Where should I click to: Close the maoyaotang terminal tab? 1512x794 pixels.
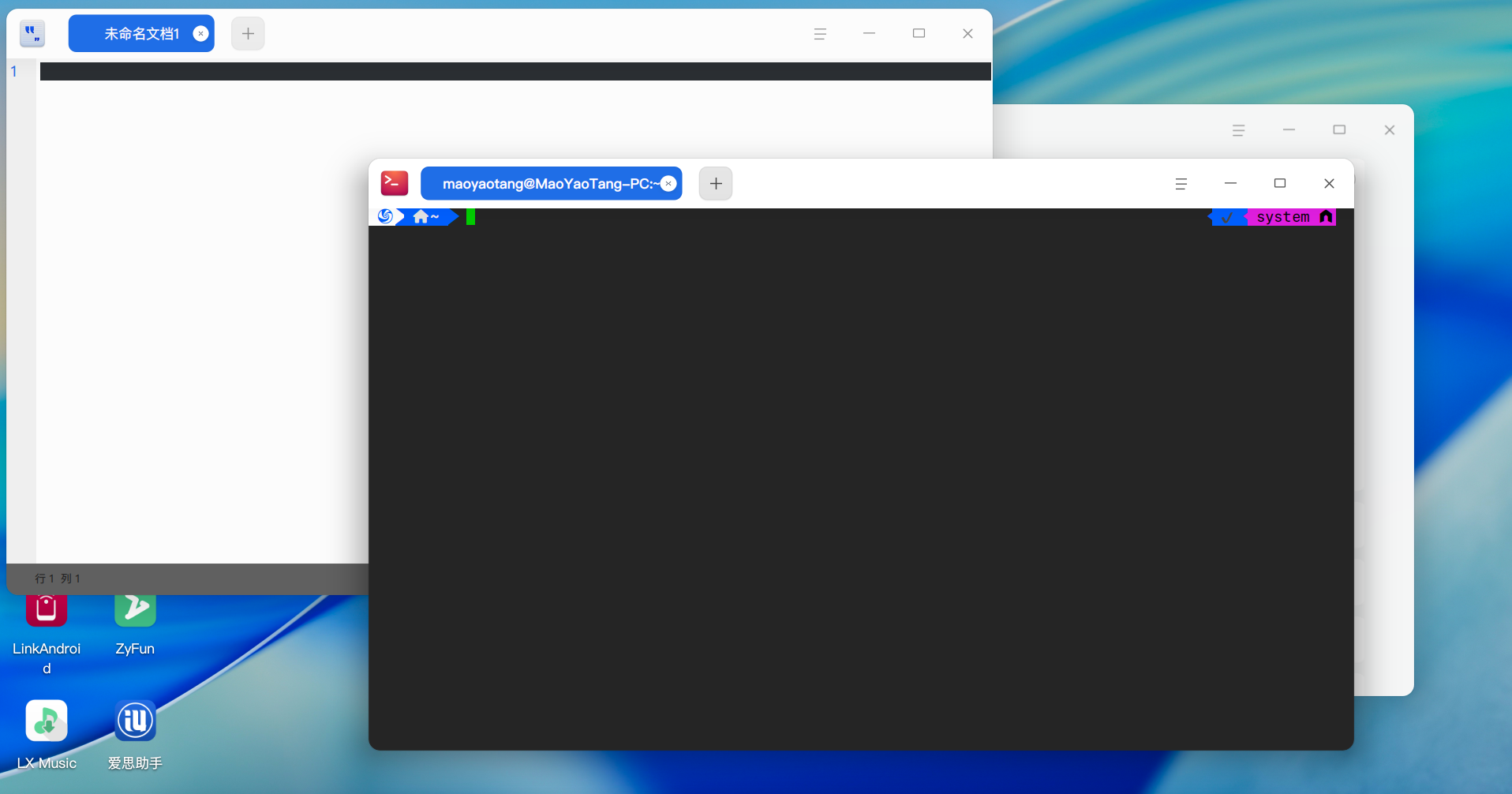click(668, 183)
